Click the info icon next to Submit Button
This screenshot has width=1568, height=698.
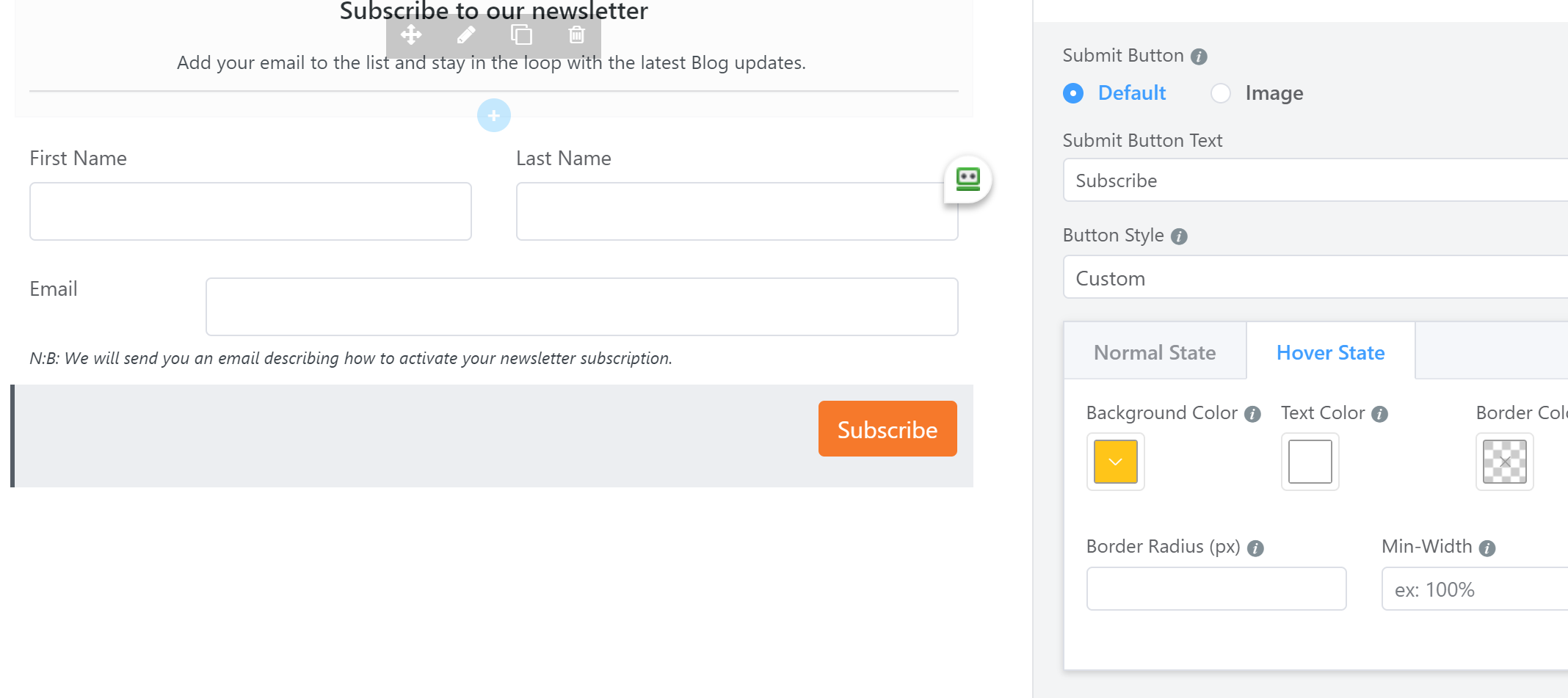click(x=1199, y=56)
